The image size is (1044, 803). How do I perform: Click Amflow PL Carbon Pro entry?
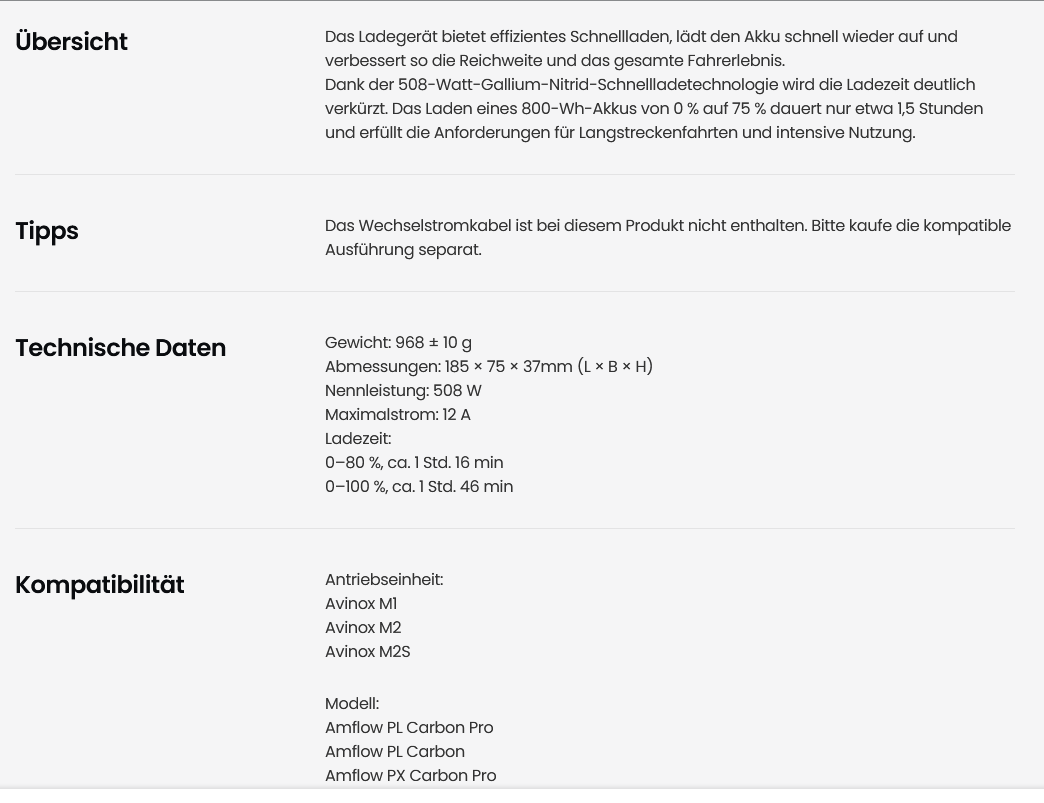[409, 727]
